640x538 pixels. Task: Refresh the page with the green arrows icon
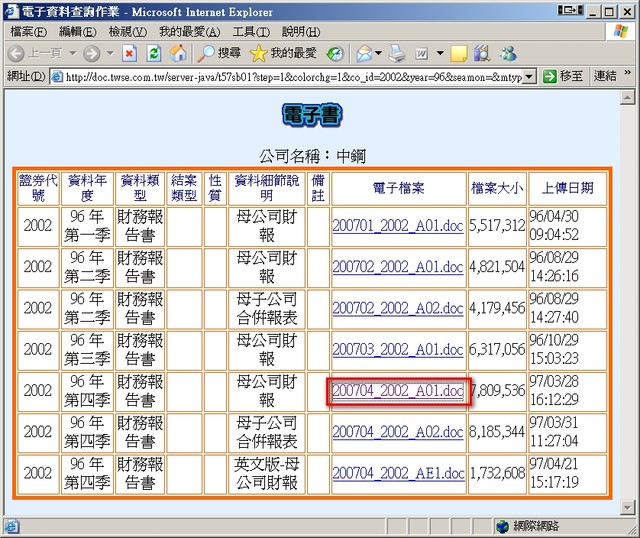click(154, 53)
